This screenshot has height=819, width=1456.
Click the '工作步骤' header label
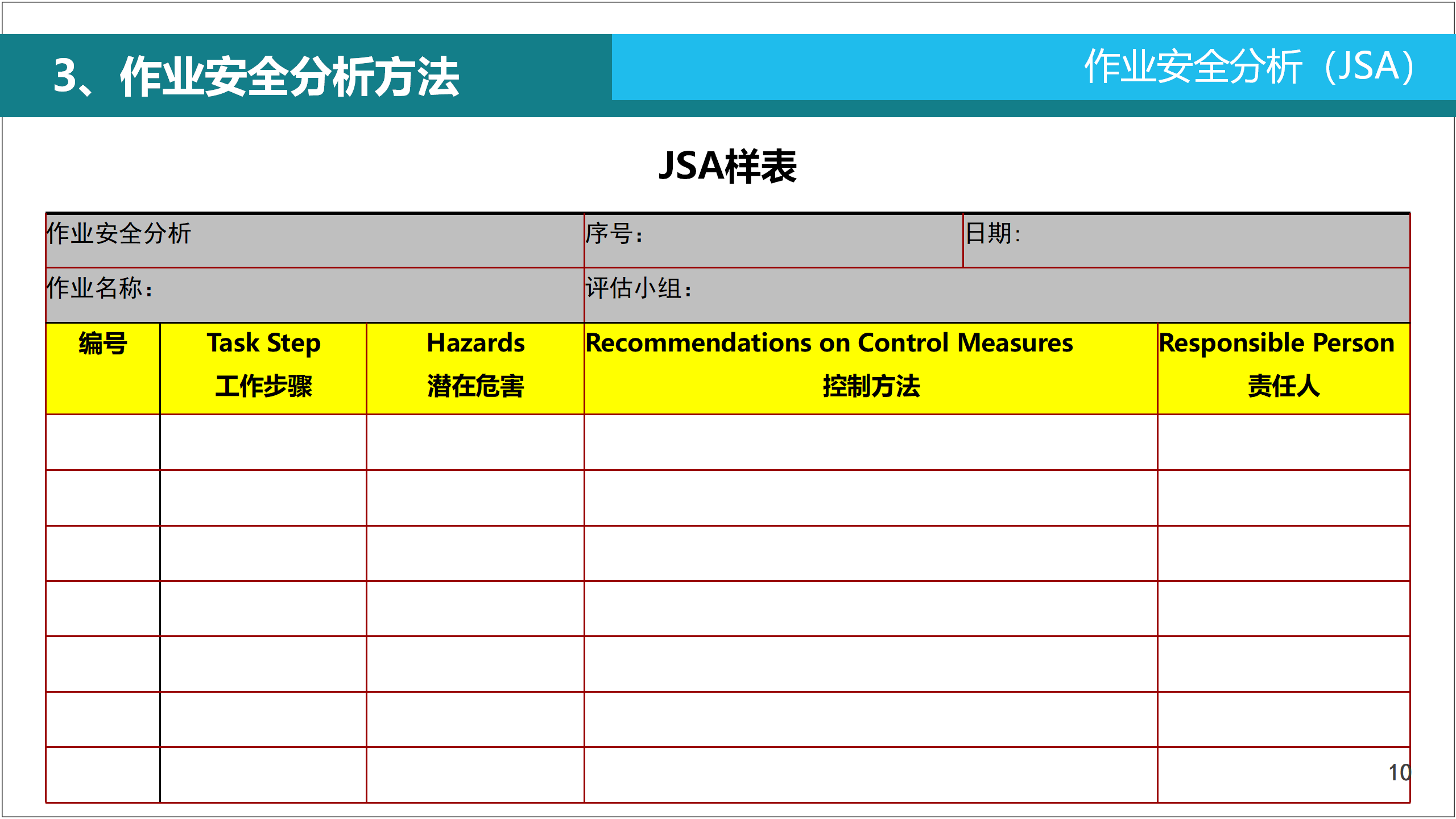tap(264, 386)
